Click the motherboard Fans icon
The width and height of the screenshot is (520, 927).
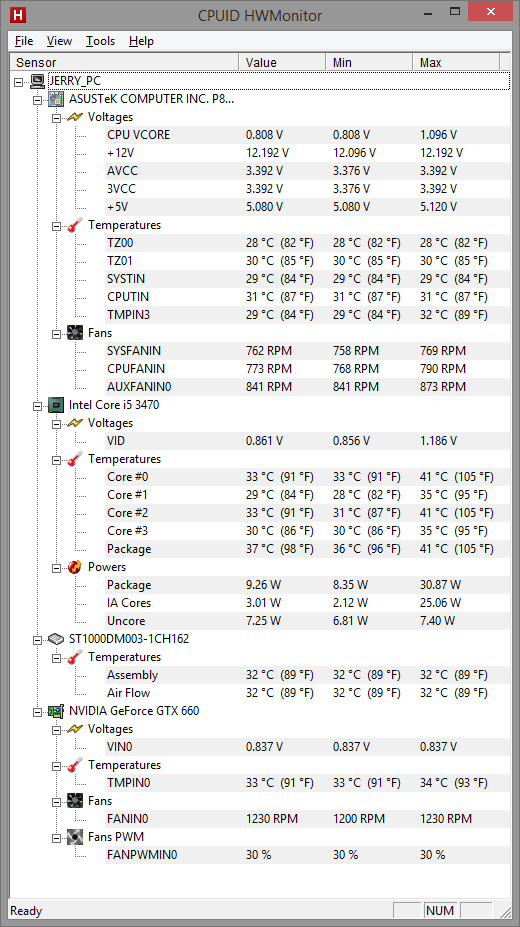(75, 333)
